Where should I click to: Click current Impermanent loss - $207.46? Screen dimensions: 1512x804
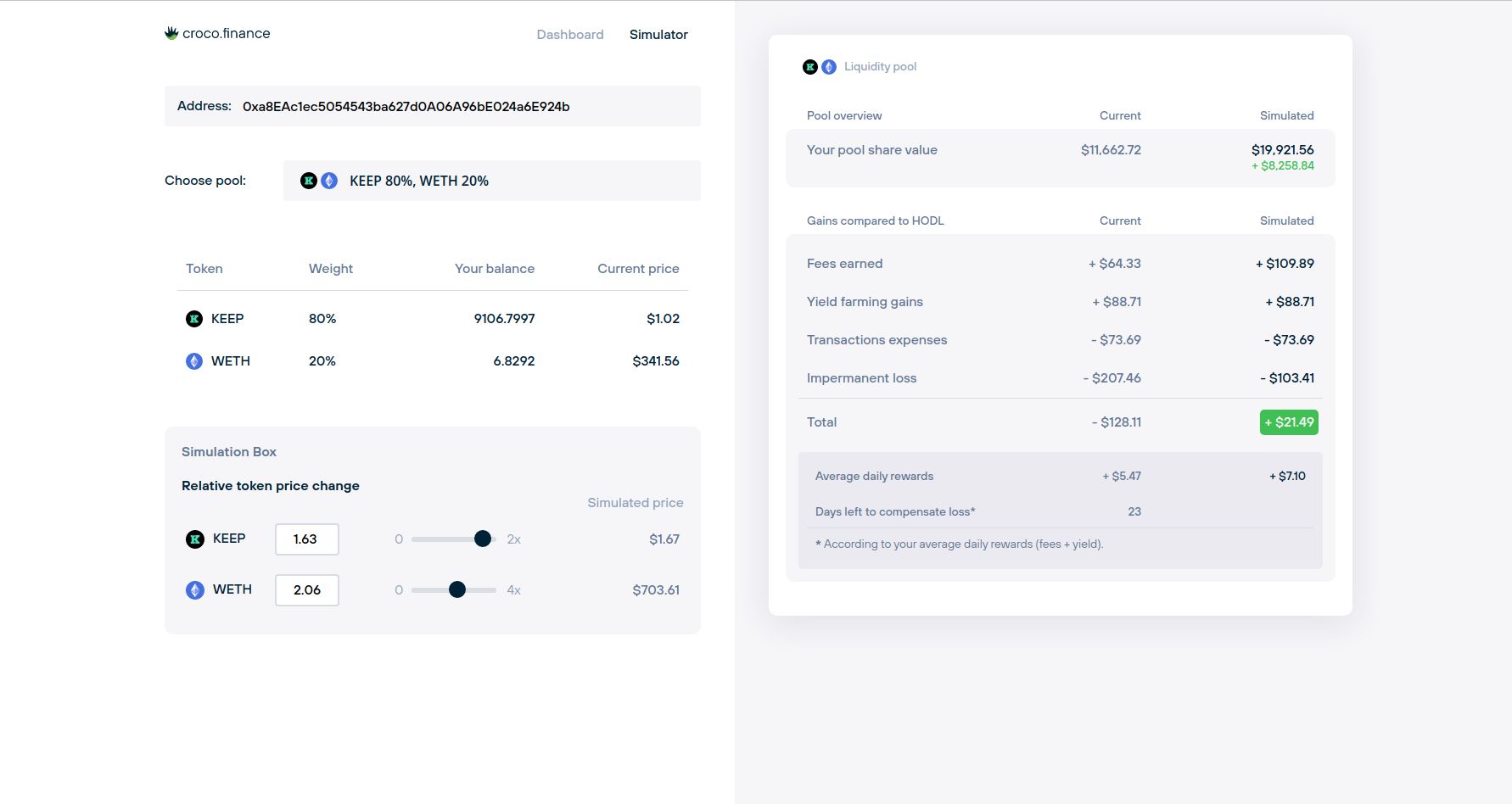click(x=1112, y=378)
